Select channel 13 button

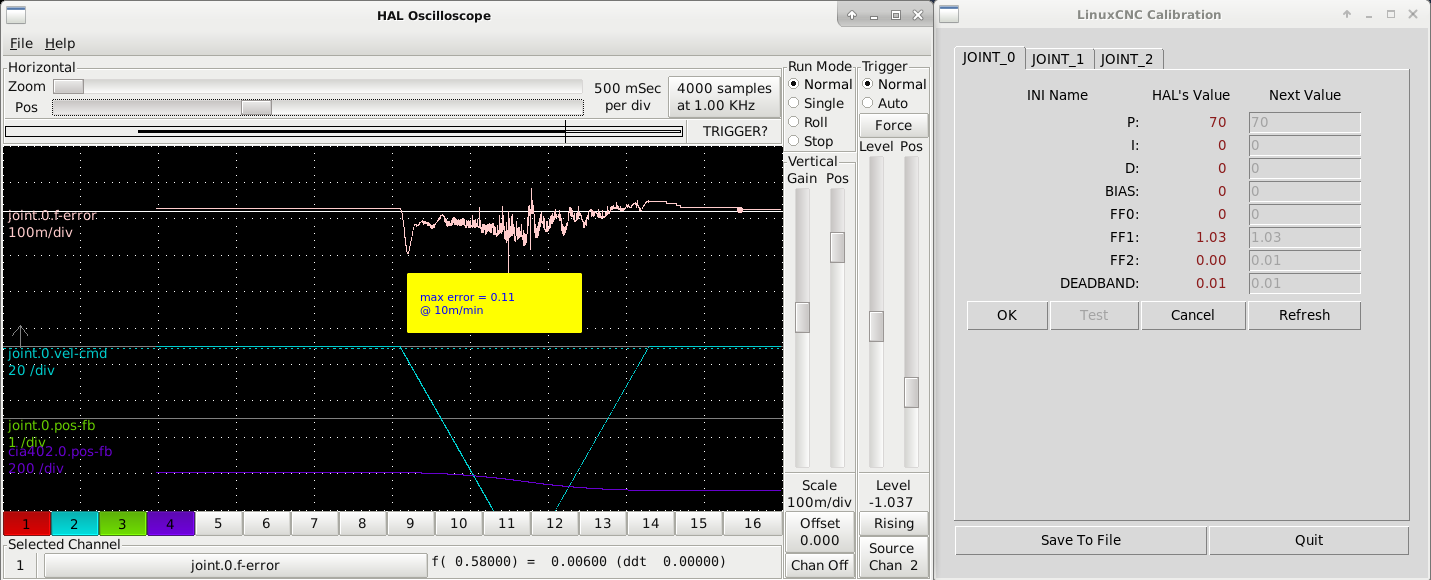(602, 524)
